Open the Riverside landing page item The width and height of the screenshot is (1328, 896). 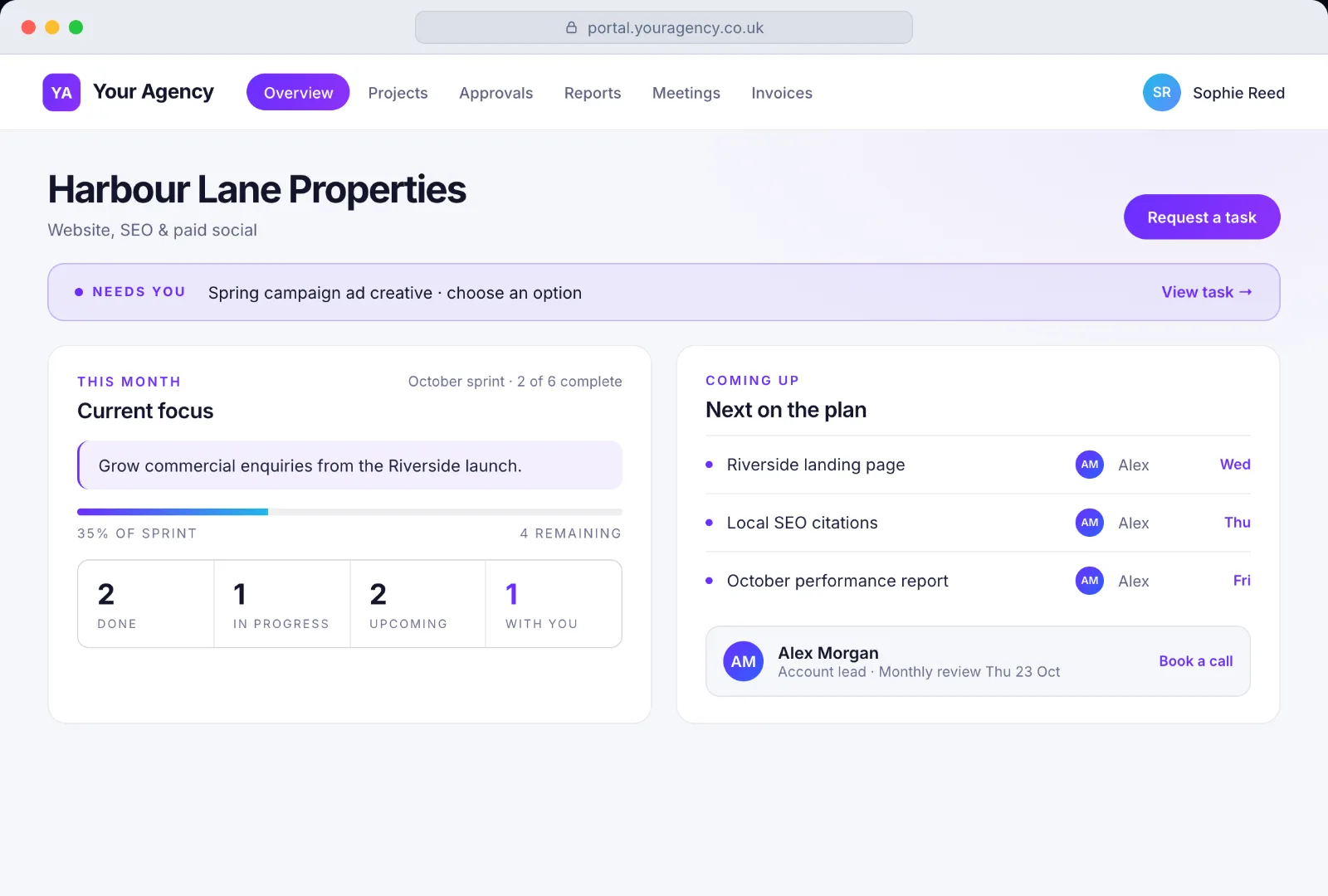[978, 465]
